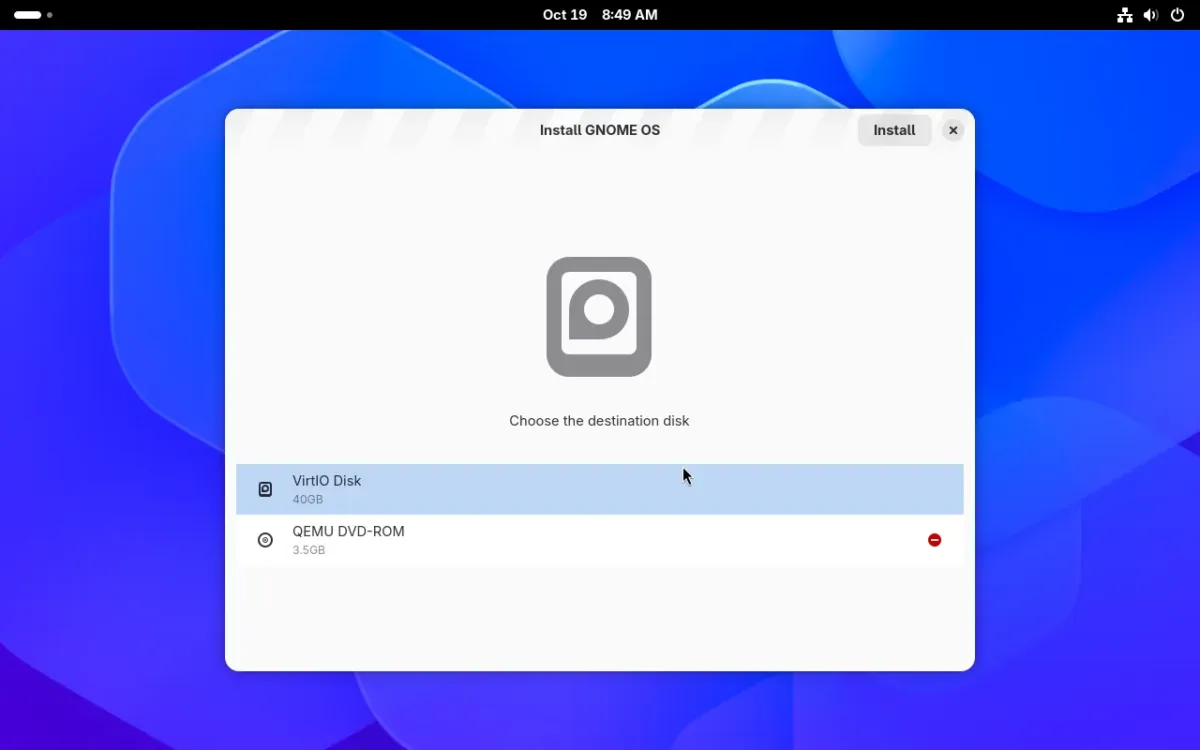Viewport: 1200px width, 750px height.
Task: Click the QEMU DVD-ROM disc icon
Action: pos(265,540)
